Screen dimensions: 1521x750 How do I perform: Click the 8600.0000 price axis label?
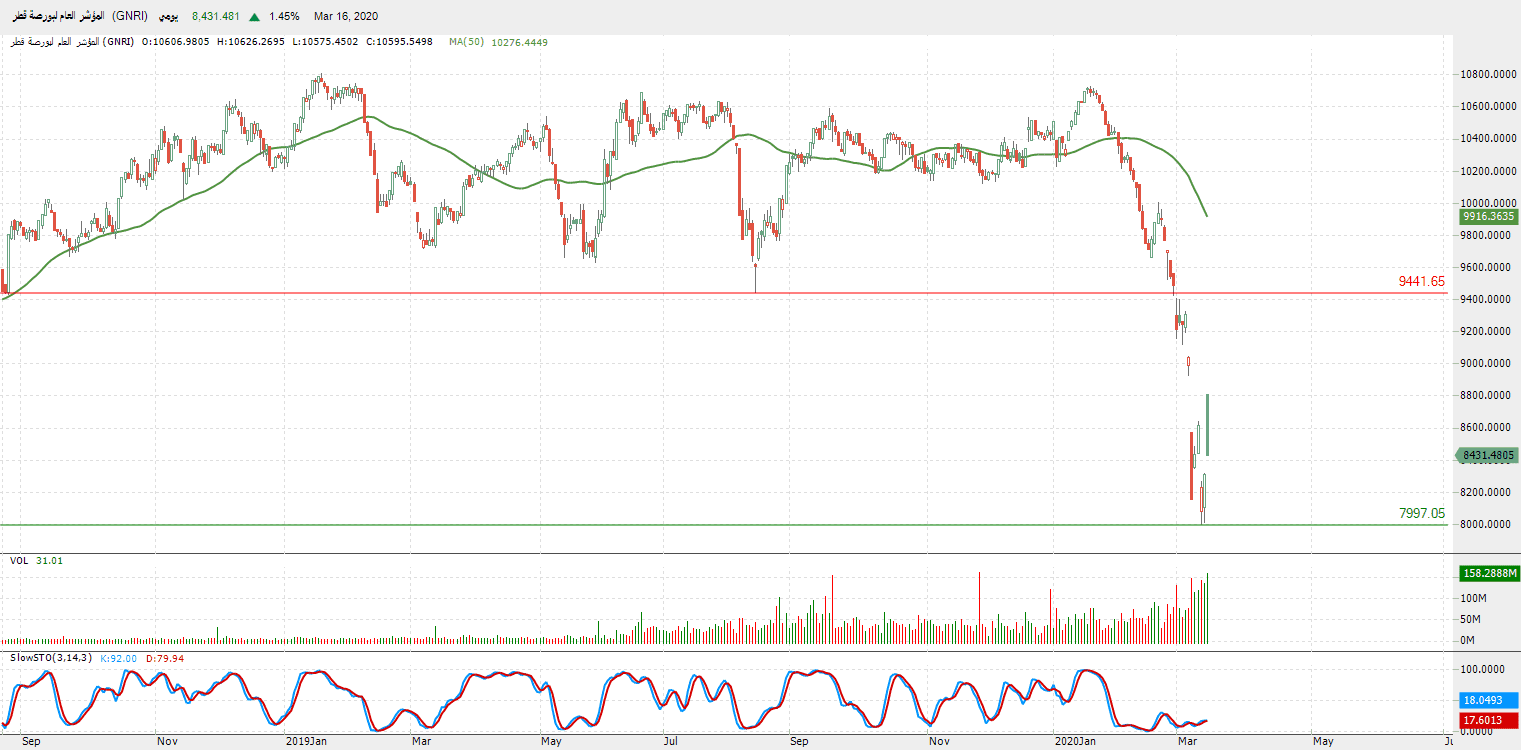(1487, 428)
